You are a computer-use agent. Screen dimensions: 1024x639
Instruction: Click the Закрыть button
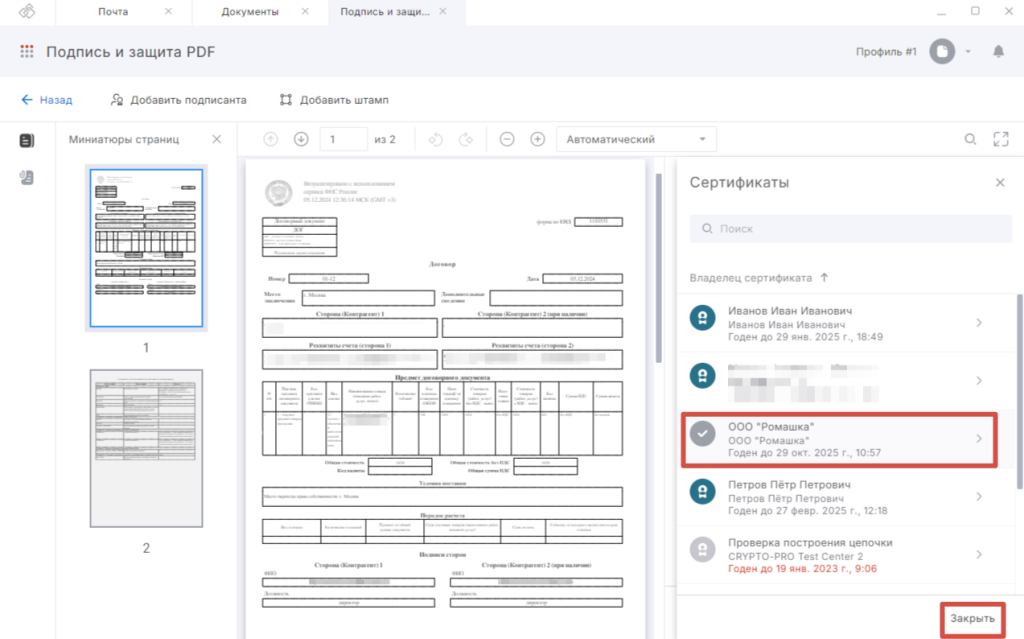tap(972, 619)
